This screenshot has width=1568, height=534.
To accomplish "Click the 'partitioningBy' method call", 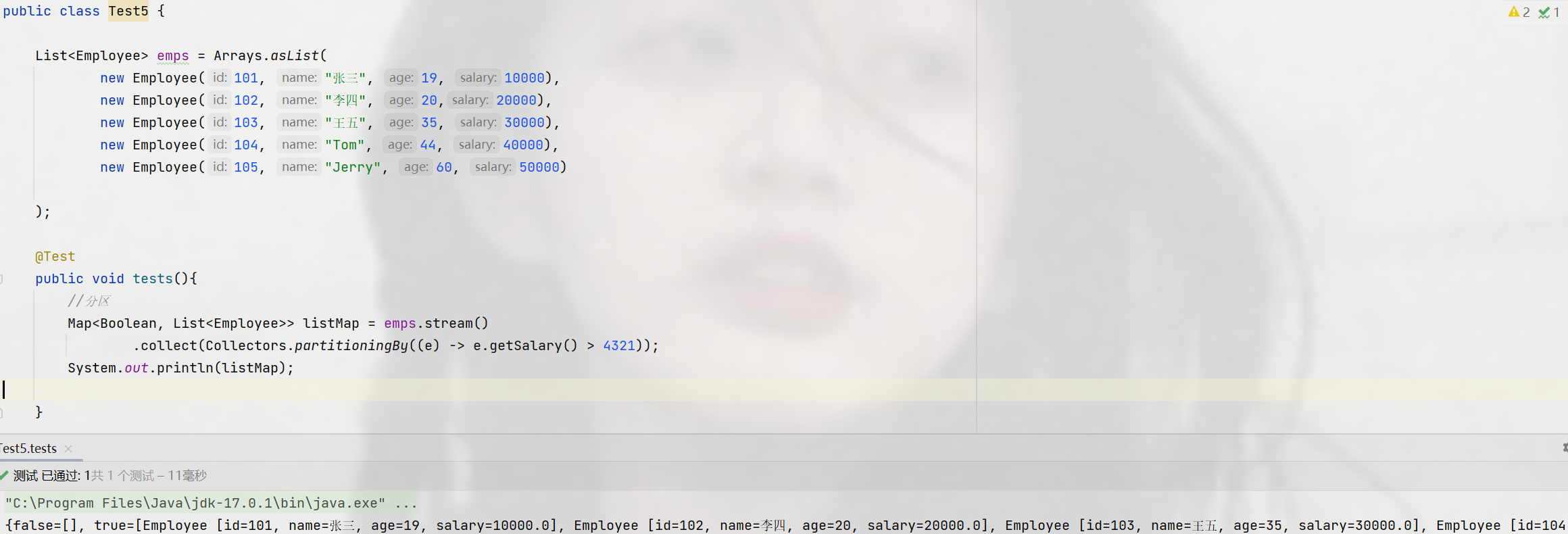I will [x=351, y=345].
